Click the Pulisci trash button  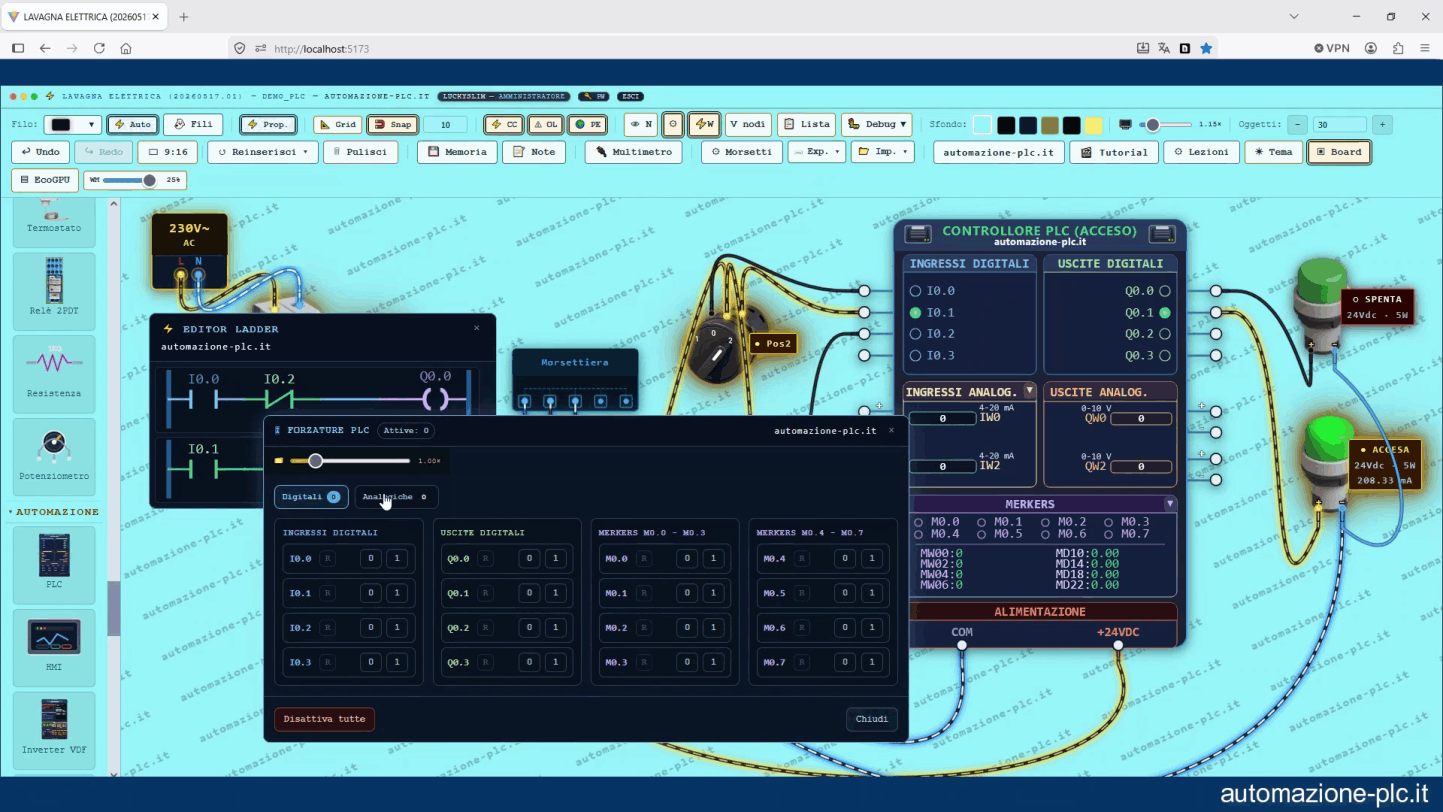click(x=360, y=152)
